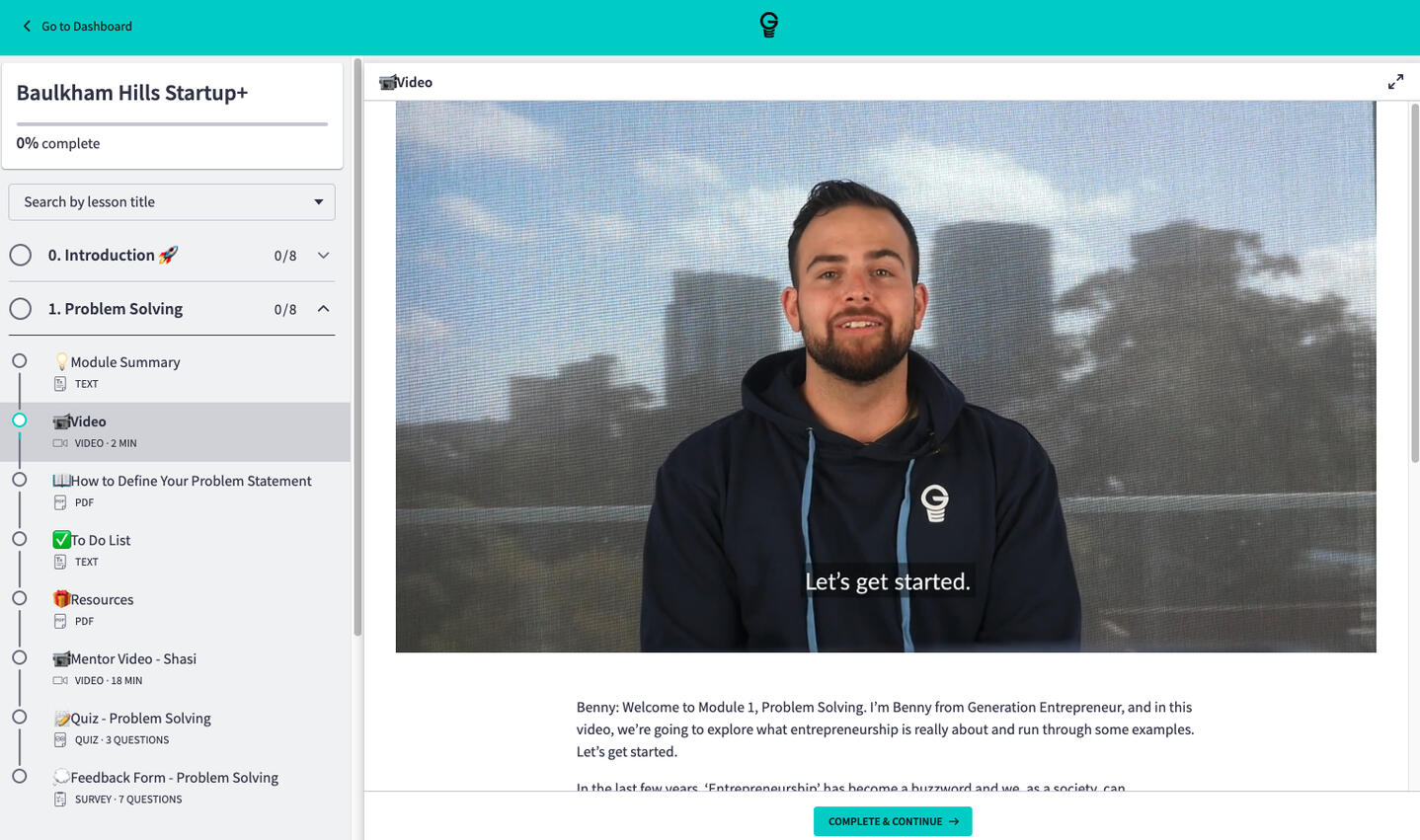1420x840 pixels.
Task: Click the PDF icon under How to Define Your Problem Statement
Action: coord(60,502)
